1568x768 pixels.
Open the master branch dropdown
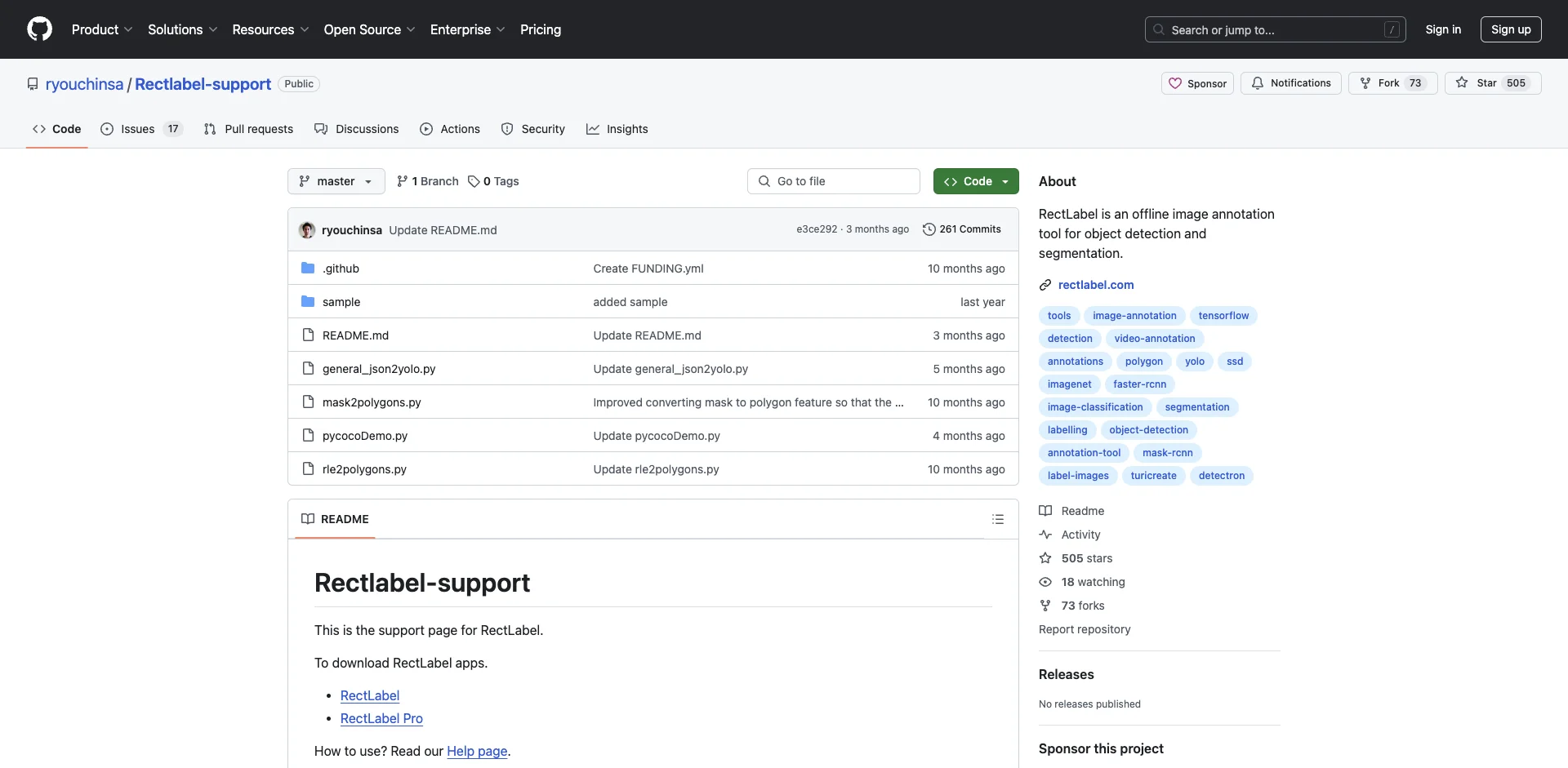pyautogui.click(x=336, y=181)
